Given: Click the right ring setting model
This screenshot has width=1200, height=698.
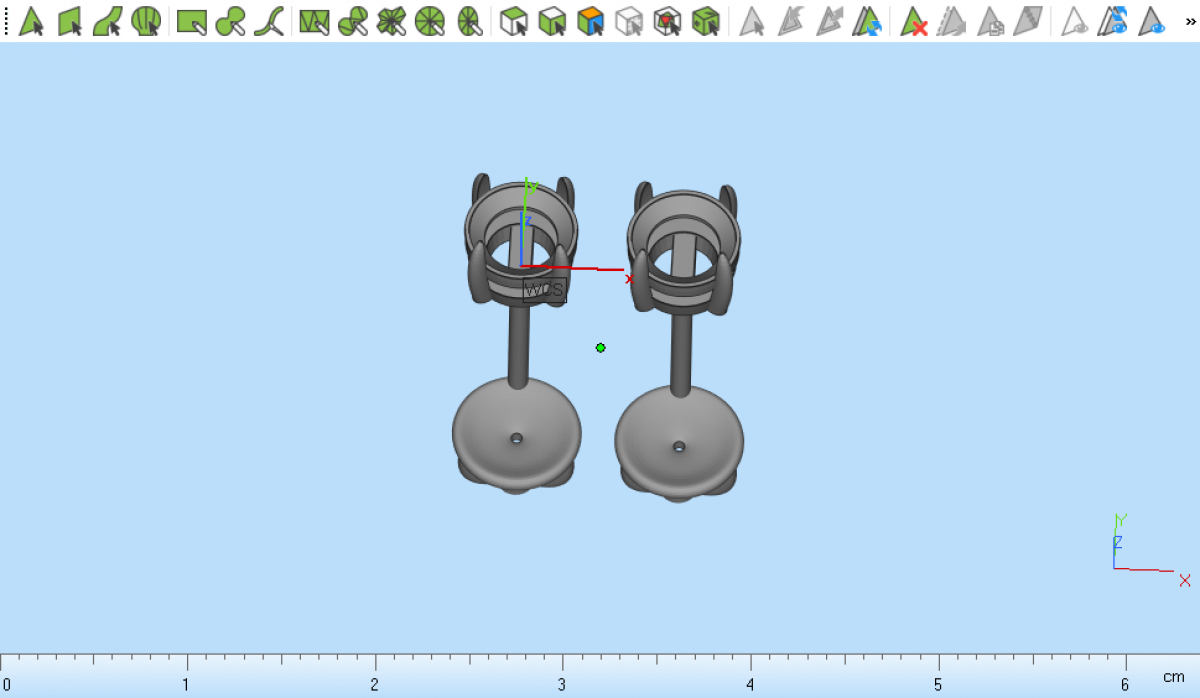Looking at the screenshot, I should click(679, 341).
